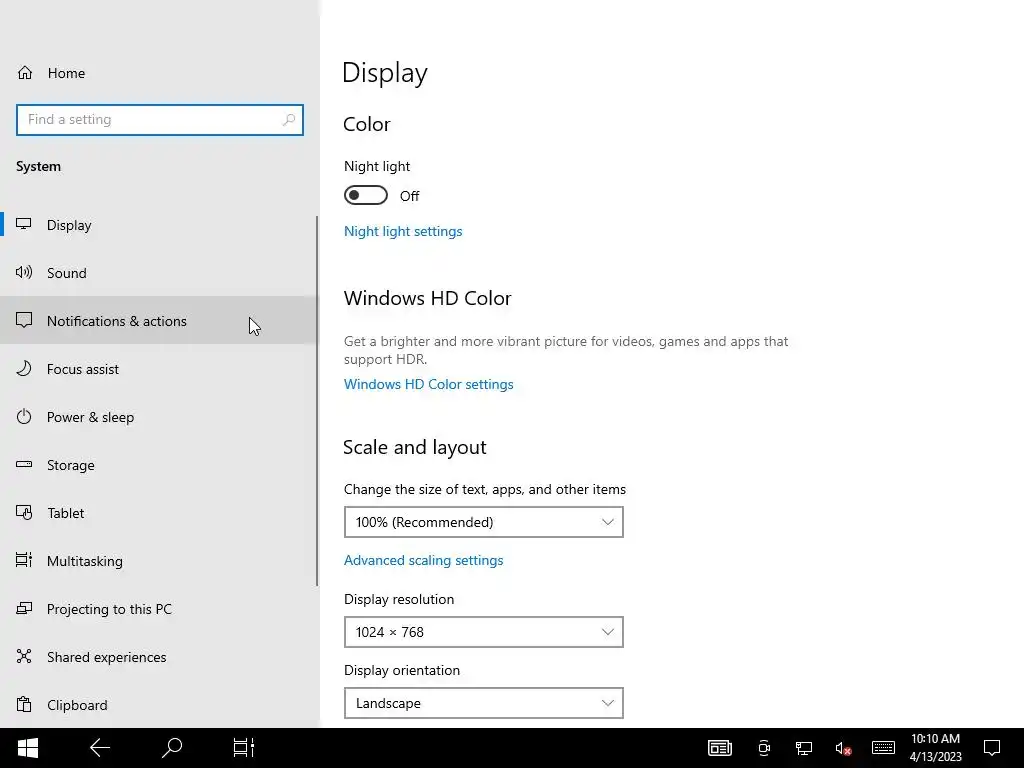Image resolution: width=1024 pixels, height=768 pixels.
Task: Click the Power & sleep power icon
Action: (x=24, y=417)
